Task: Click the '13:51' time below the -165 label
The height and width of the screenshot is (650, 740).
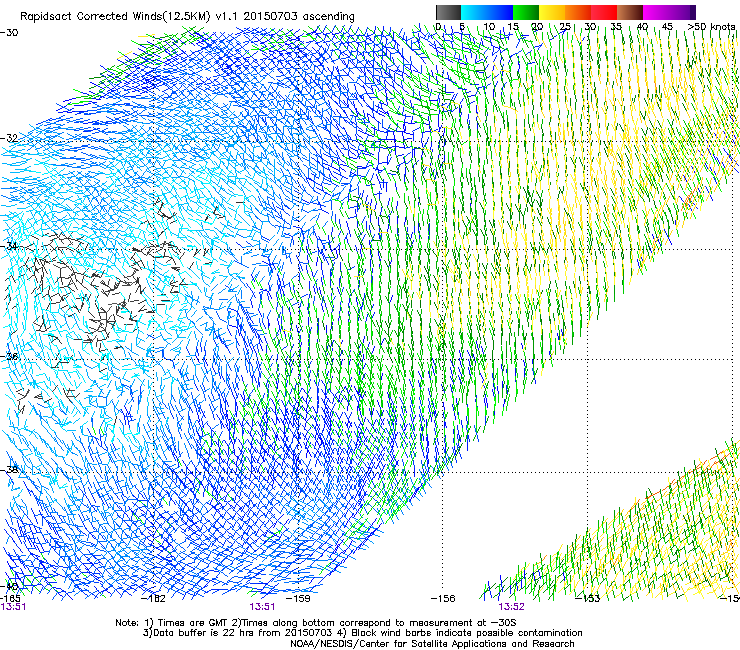Action: coord(13,607)
